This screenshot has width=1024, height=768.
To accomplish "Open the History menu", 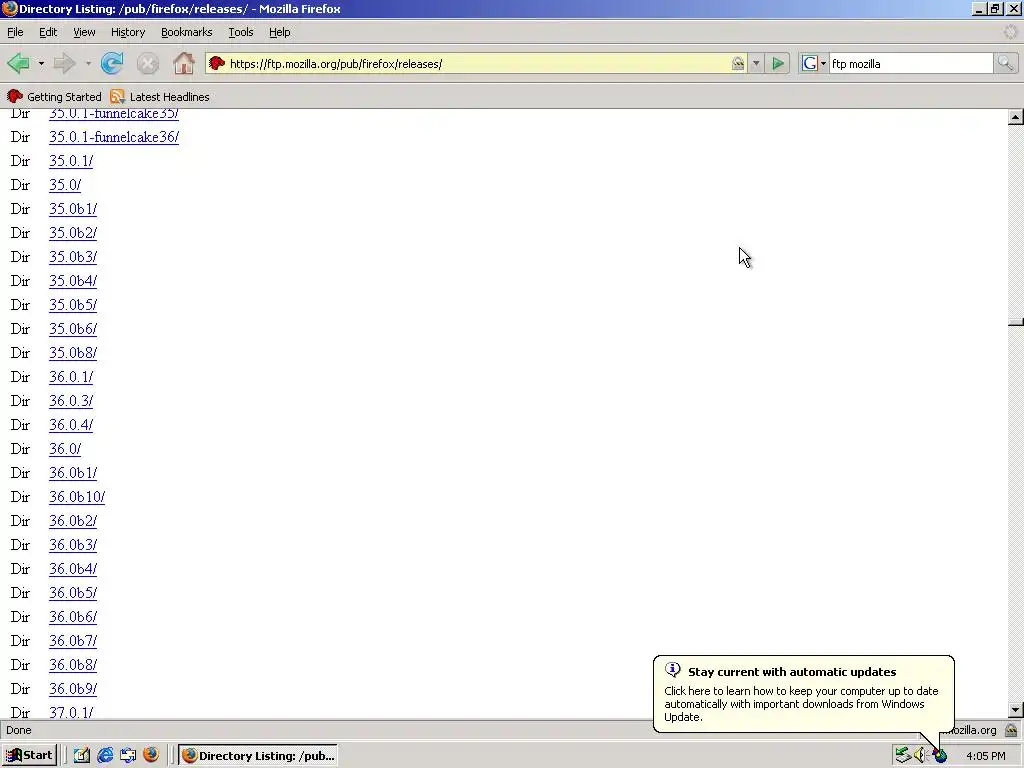I will coord(127,32).
